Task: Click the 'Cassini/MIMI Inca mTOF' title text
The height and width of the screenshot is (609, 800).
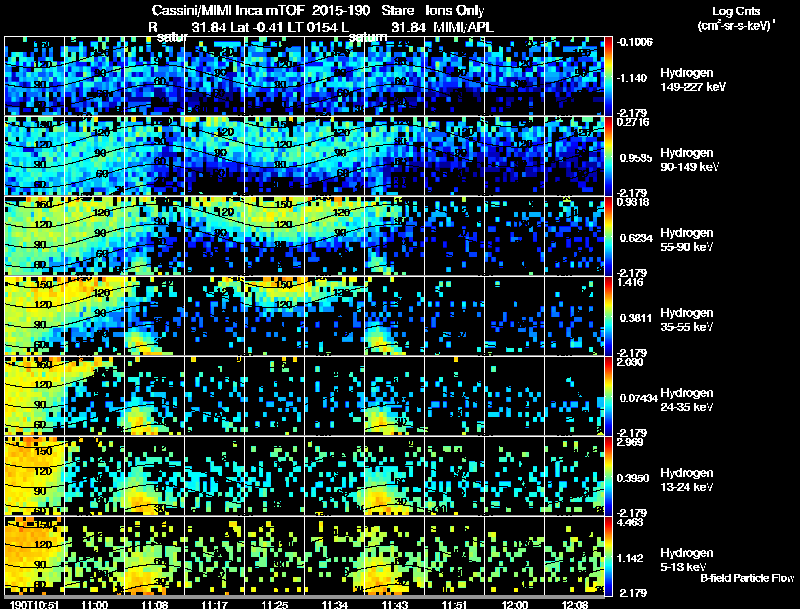Action: tap(228, 10)
